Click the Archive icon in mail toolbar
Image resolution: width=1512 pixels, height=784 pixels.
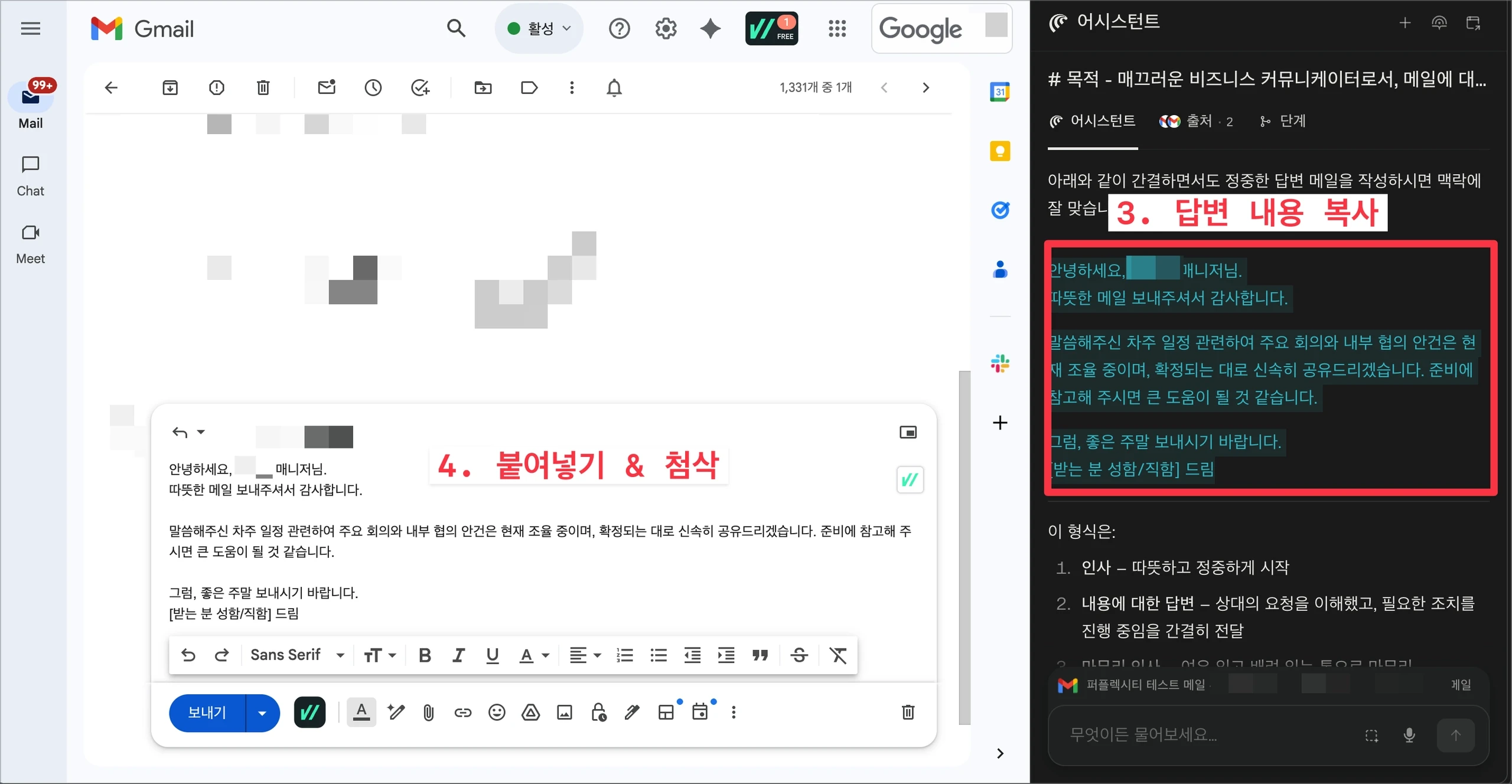[x=170, y=88]
